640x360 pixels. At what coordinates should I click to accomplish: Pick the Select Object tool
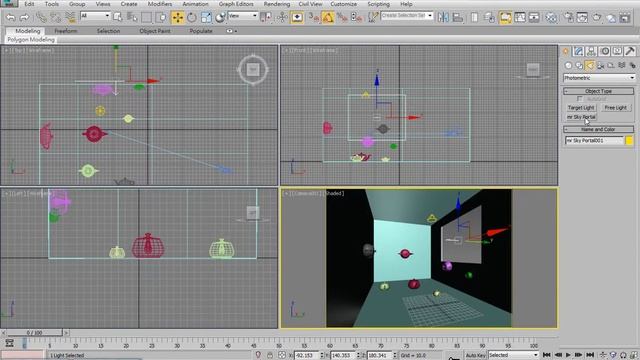118,17
